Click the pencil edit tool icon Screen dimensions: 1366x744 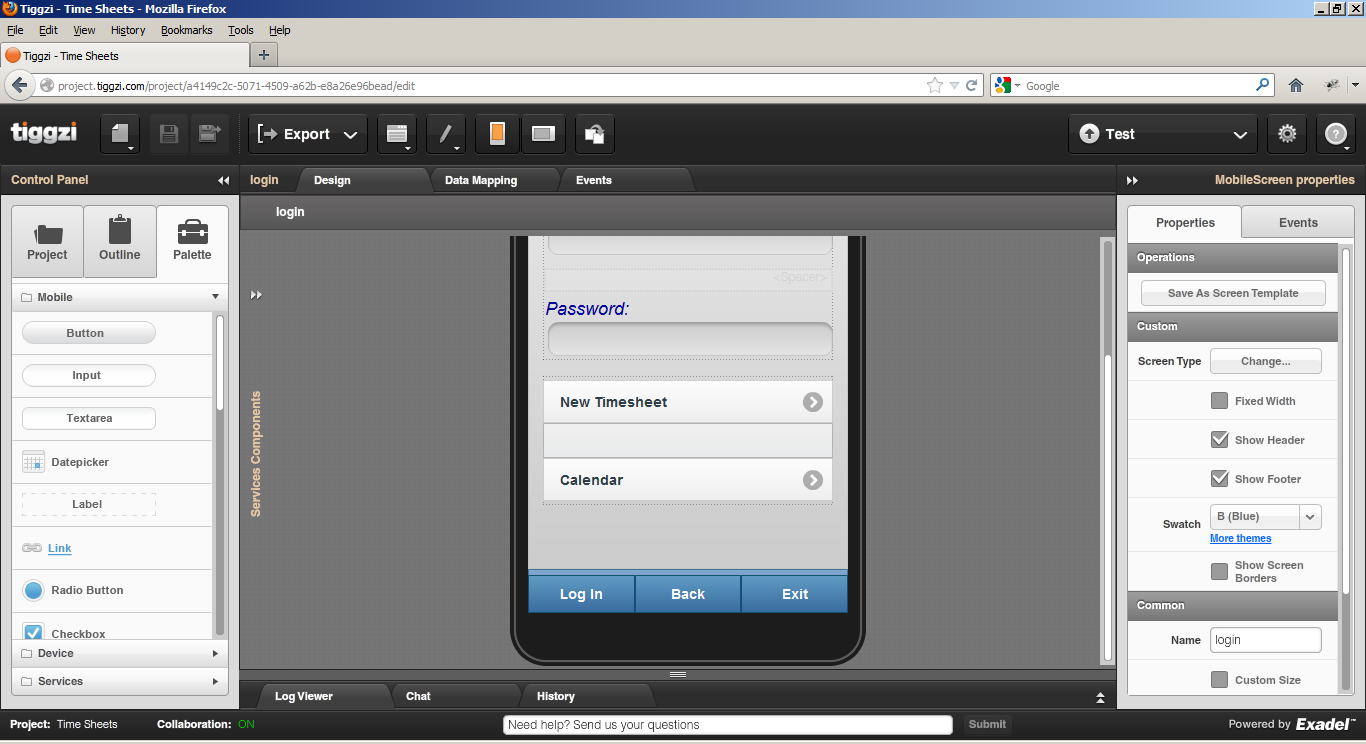coord(446,134)
